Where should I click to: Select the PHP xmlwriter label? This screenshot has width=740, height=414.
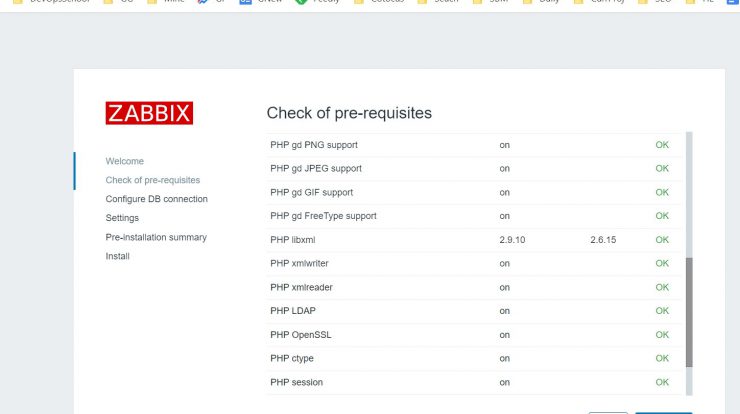299,263
